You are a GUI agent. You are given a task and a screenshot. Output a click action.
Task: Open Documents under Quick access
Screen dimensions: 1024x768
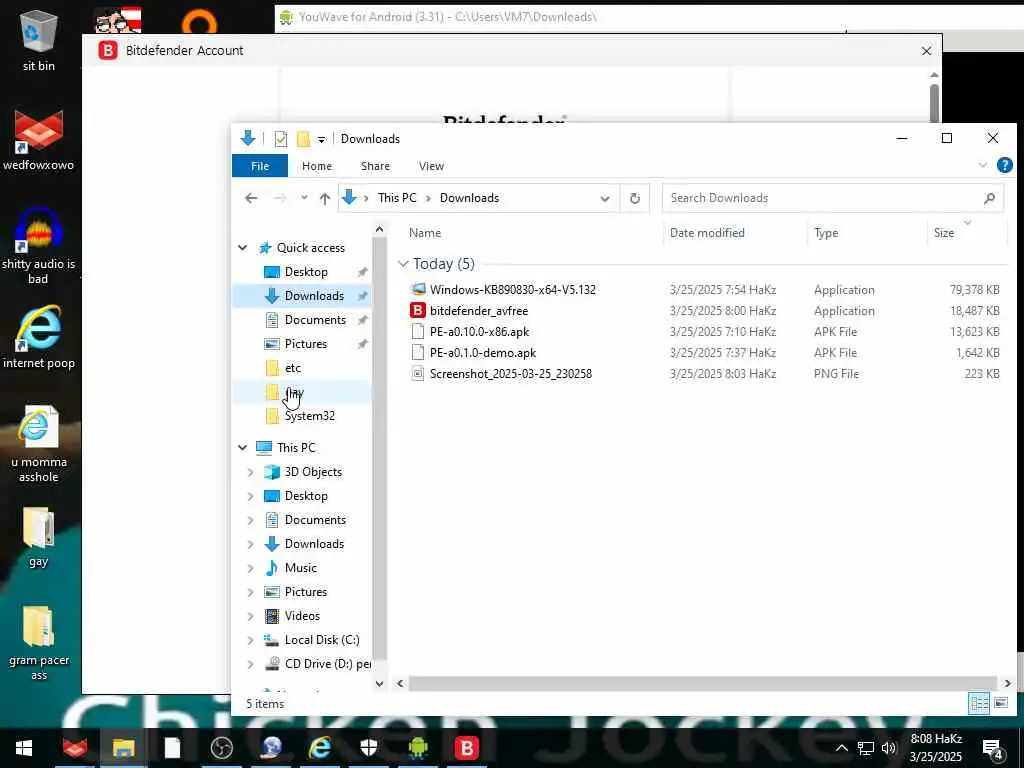(x=315, y=320)
